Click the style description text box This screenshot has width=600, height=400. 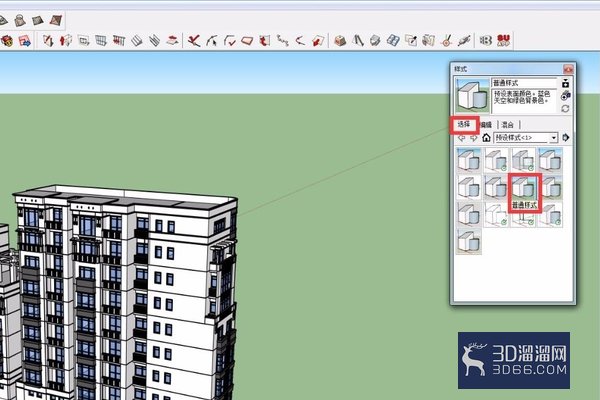pos(524,101)
